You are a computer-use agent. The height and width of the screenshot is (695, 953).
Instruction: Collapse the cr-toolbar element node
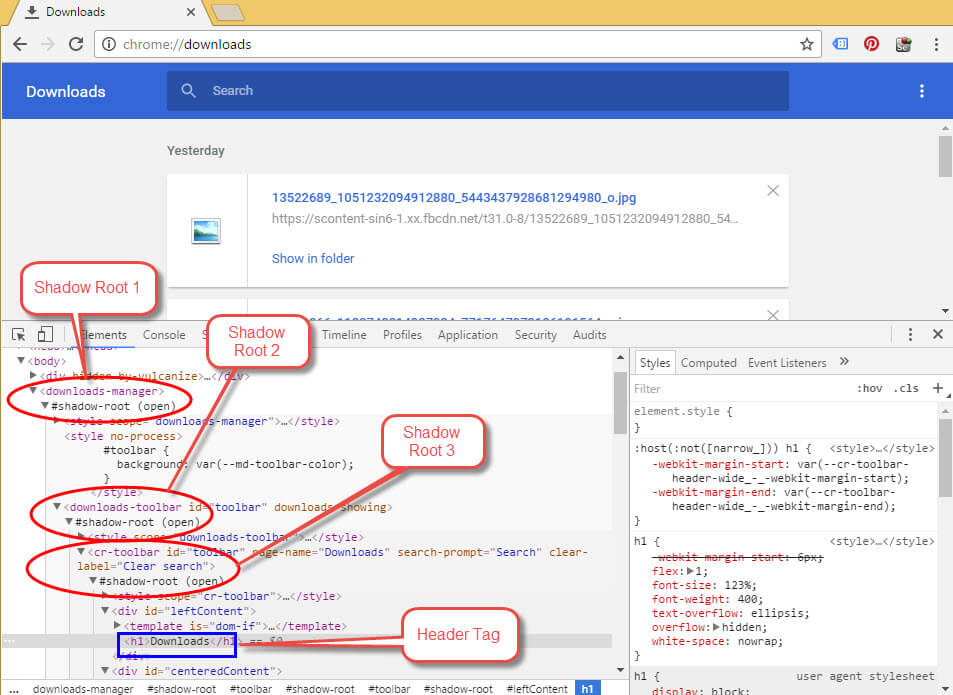(81, 552)
